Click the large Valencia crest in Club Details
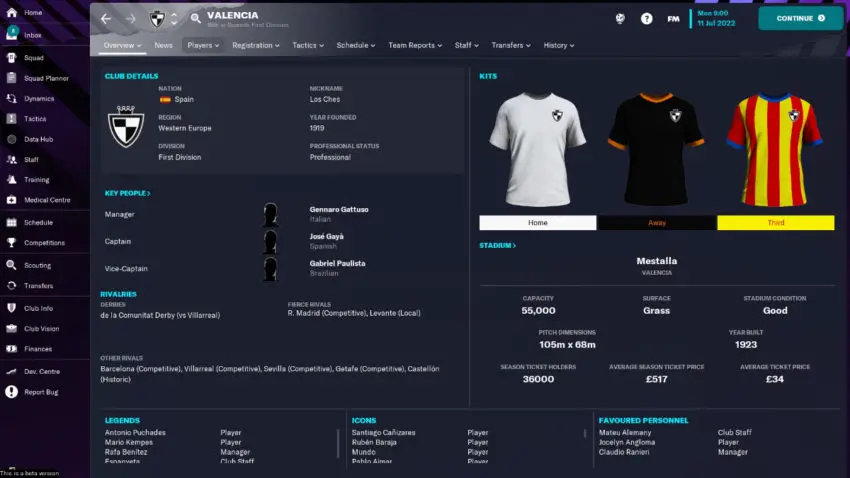Image resolution: width=850 pixels, height=478 pixels. (126, 127)
